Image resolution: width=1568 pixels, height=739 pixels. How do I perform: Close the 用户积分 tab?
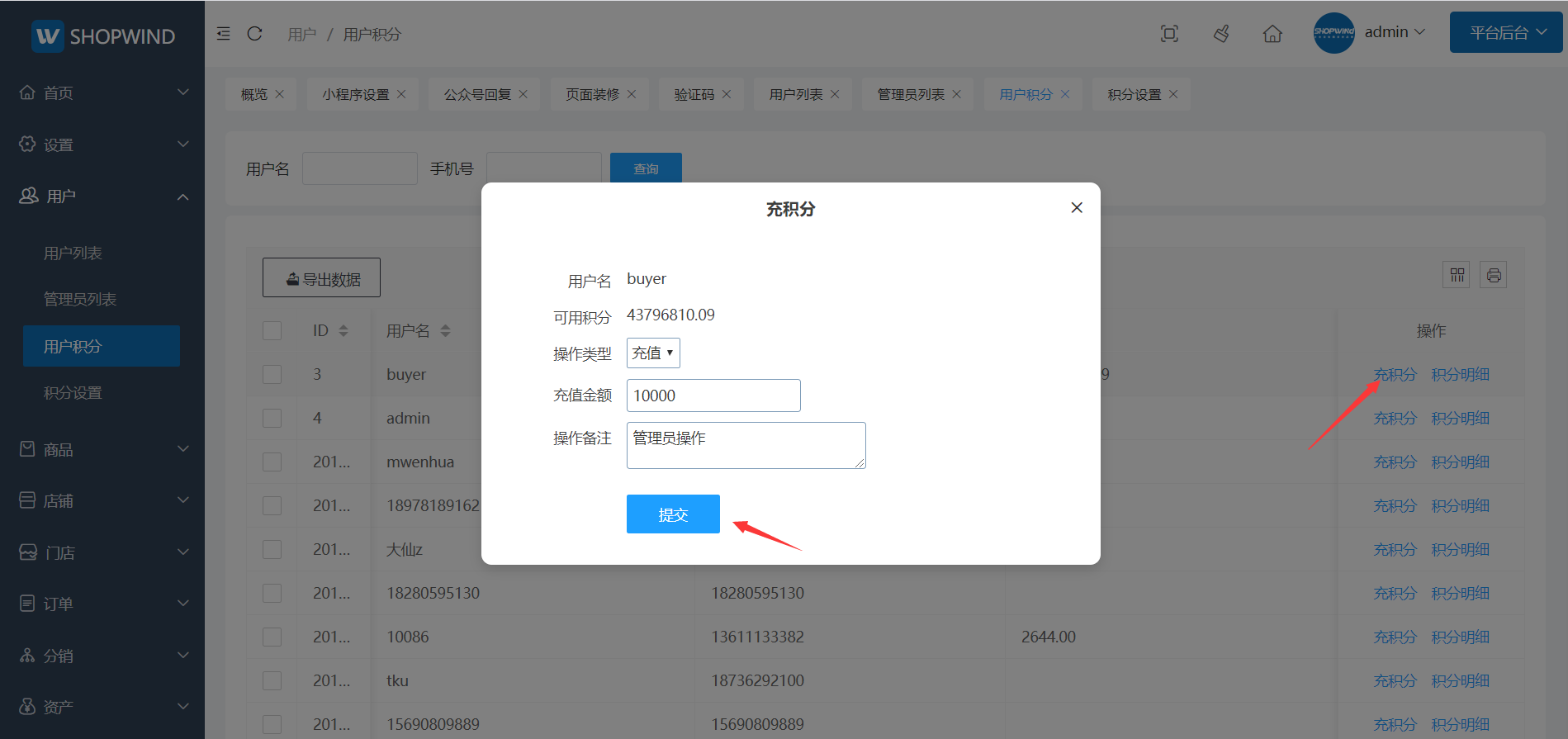point(1065,94)
